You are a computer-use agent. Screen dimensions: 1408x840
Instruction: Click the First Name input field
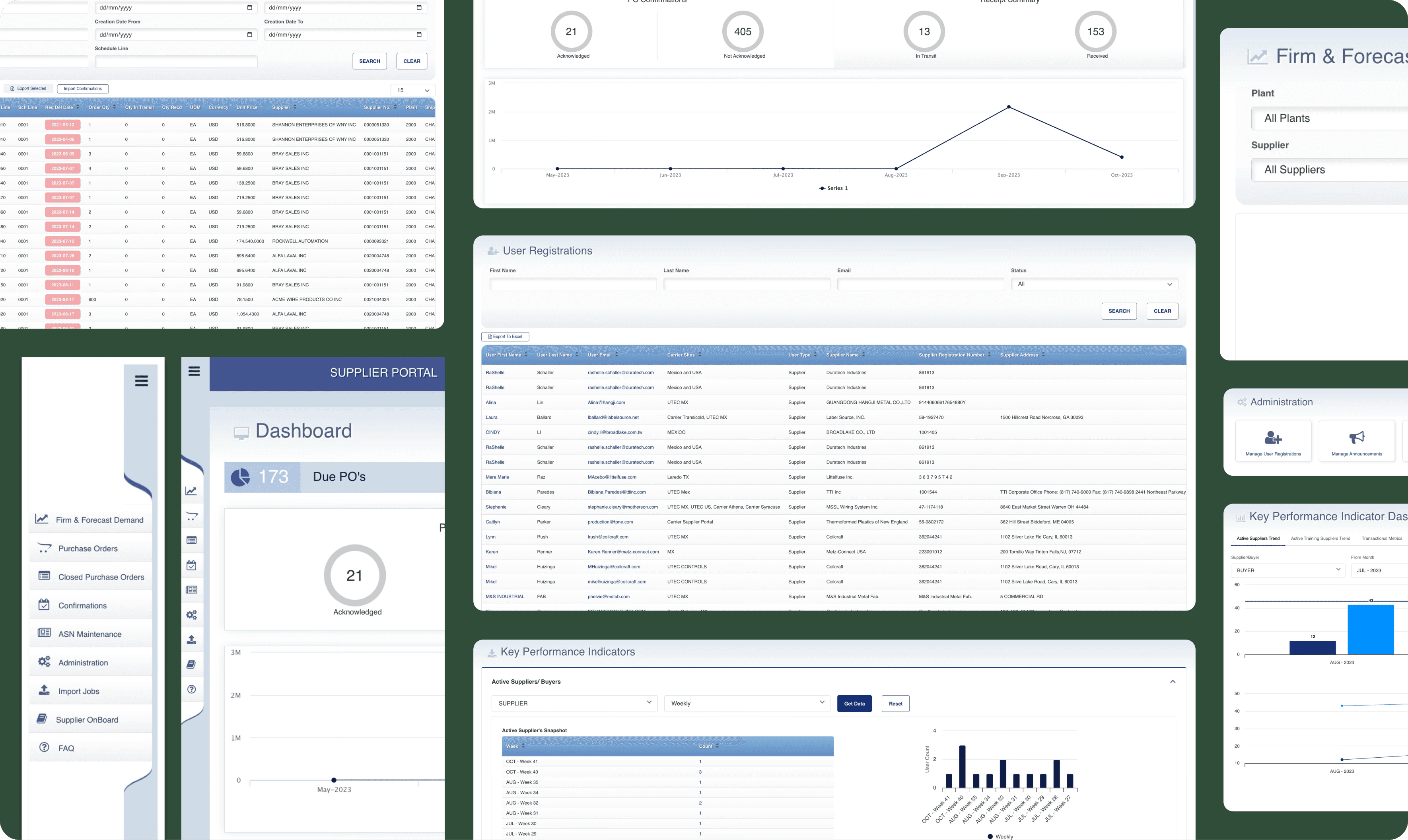[573, 284]
